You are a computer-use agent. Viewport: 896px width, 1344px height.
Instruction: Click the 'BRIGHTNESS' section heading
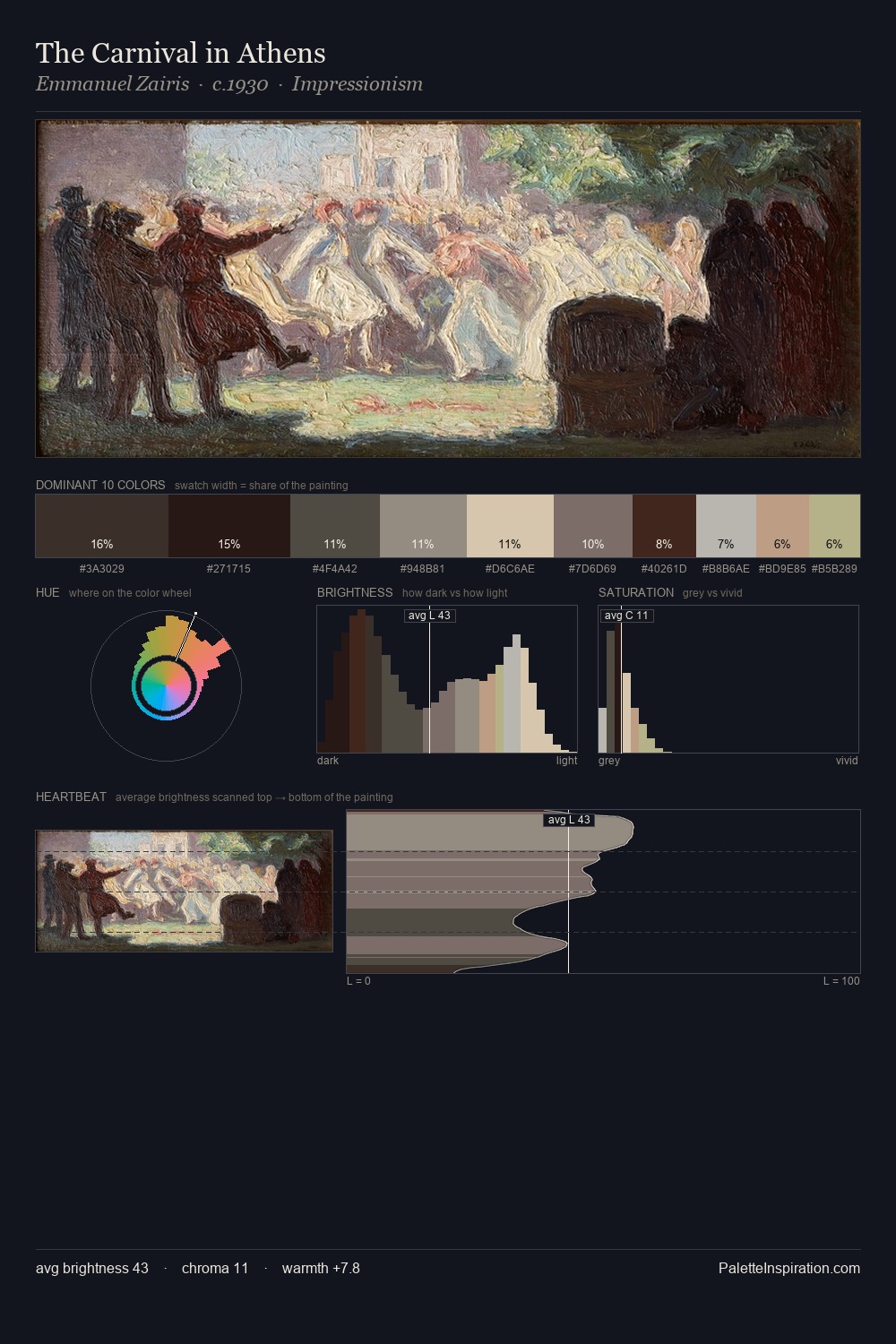click(x=355, y=592)
